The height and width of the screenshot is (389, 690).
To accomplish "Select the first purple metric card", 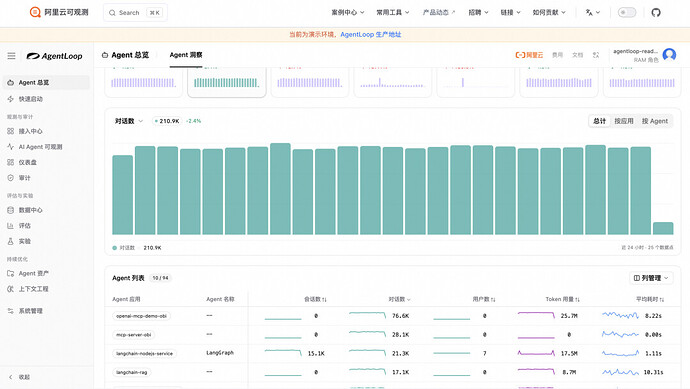I will click(143, 82).
